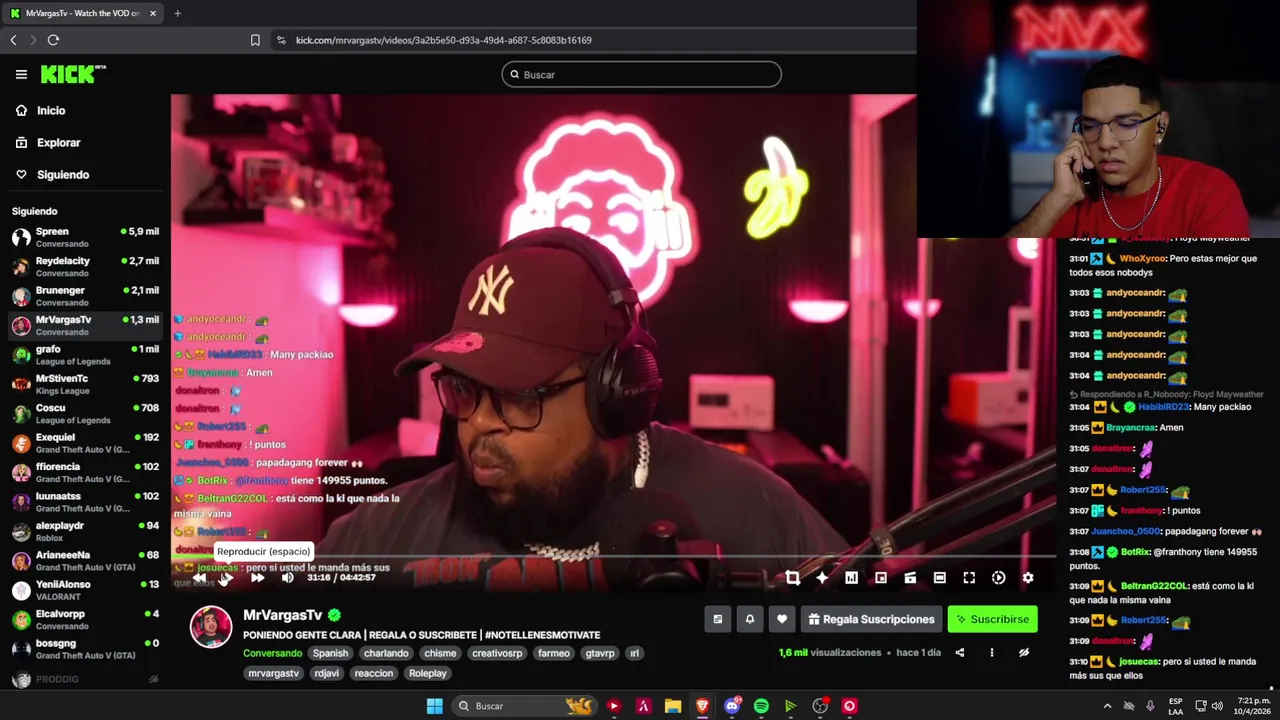Enable picture-in-picture mode icon
The image size is (1280, 720).
(881, 577)
